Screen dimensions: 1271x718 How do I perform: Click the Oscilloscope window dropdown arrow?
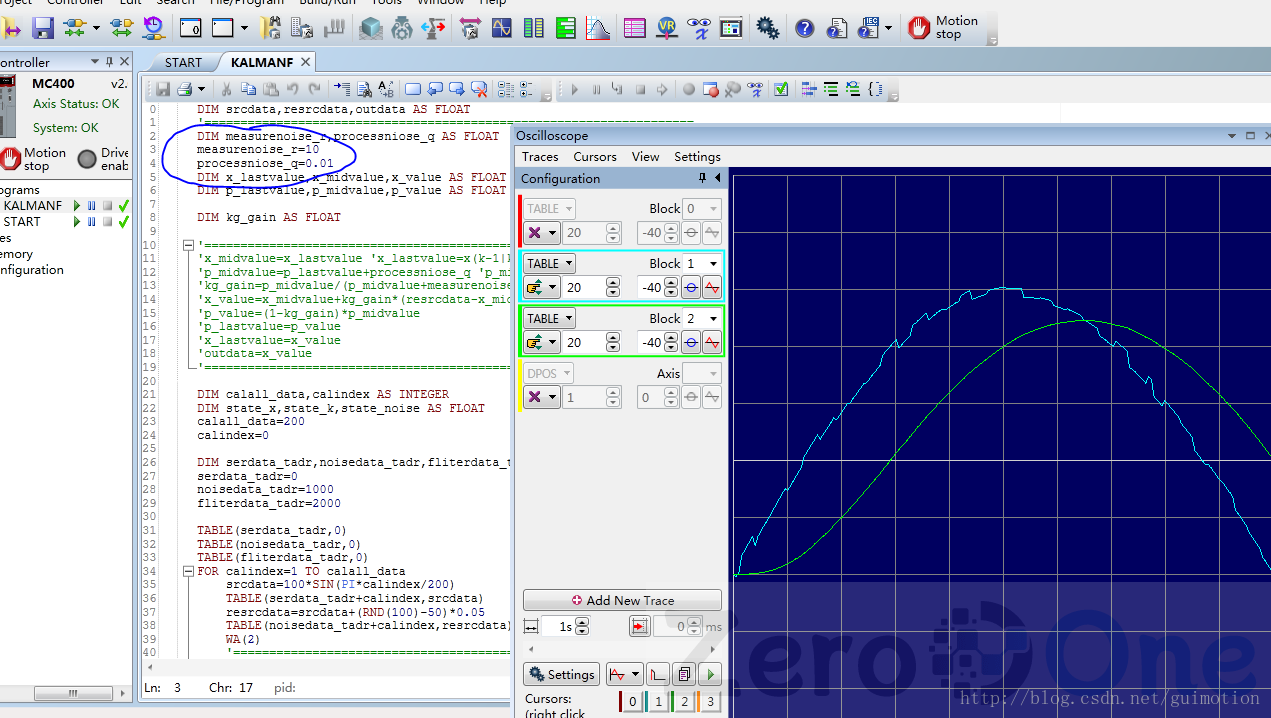1232,135
